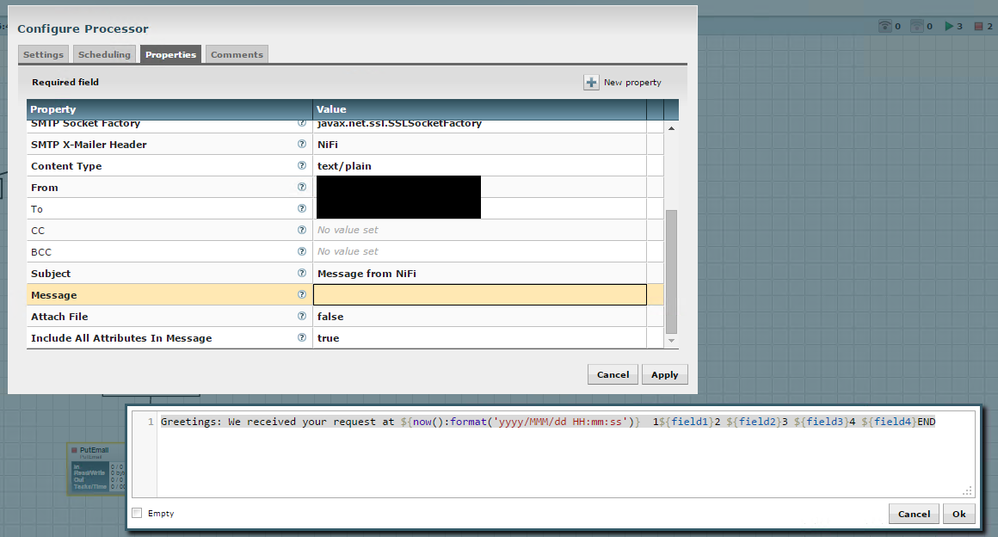Open the Scheduling tab

pos(104,55)
